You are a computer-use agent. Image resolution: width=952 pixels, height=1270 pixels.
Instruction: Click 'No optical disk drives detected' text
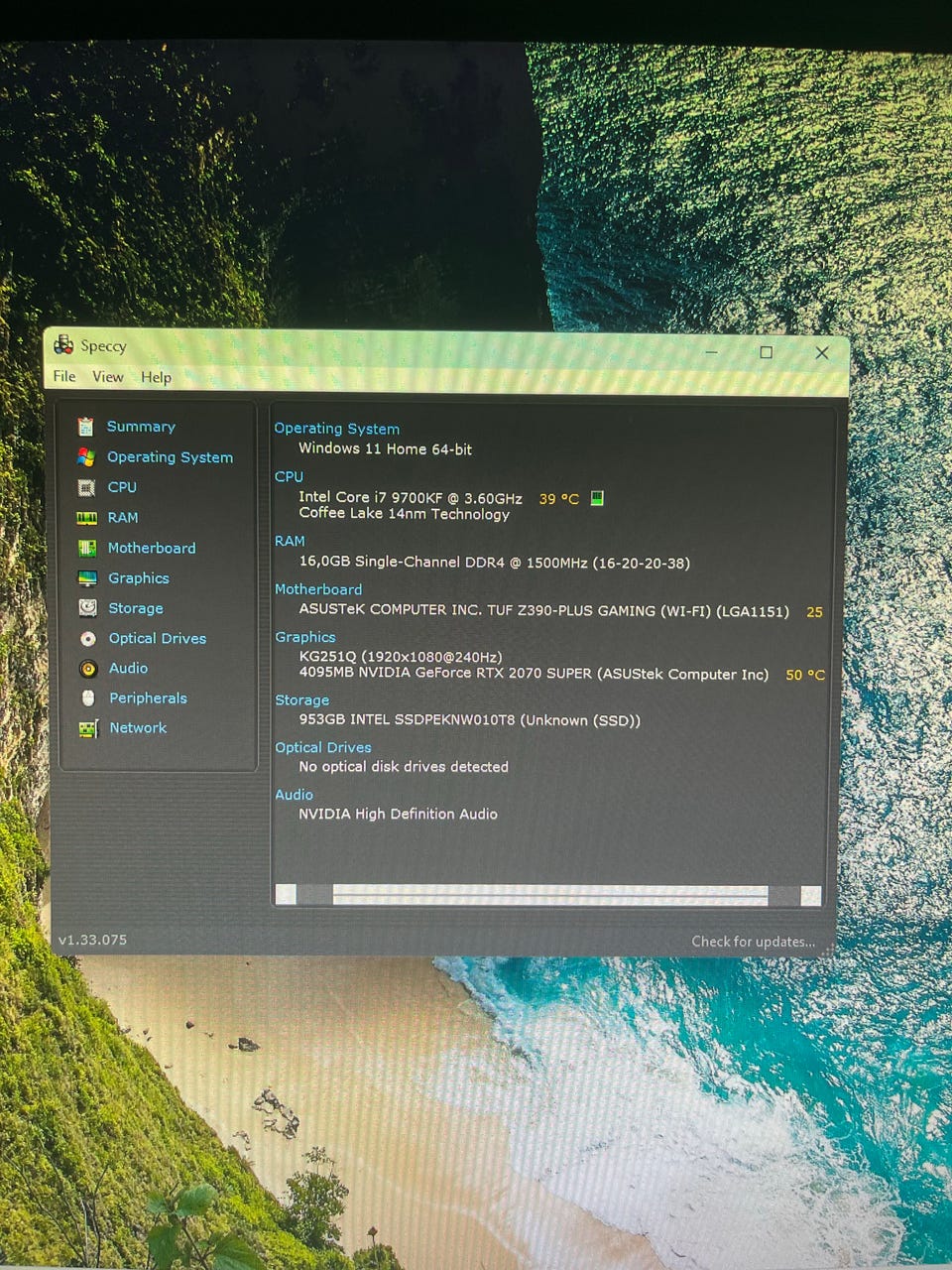[x=404, y=767]
